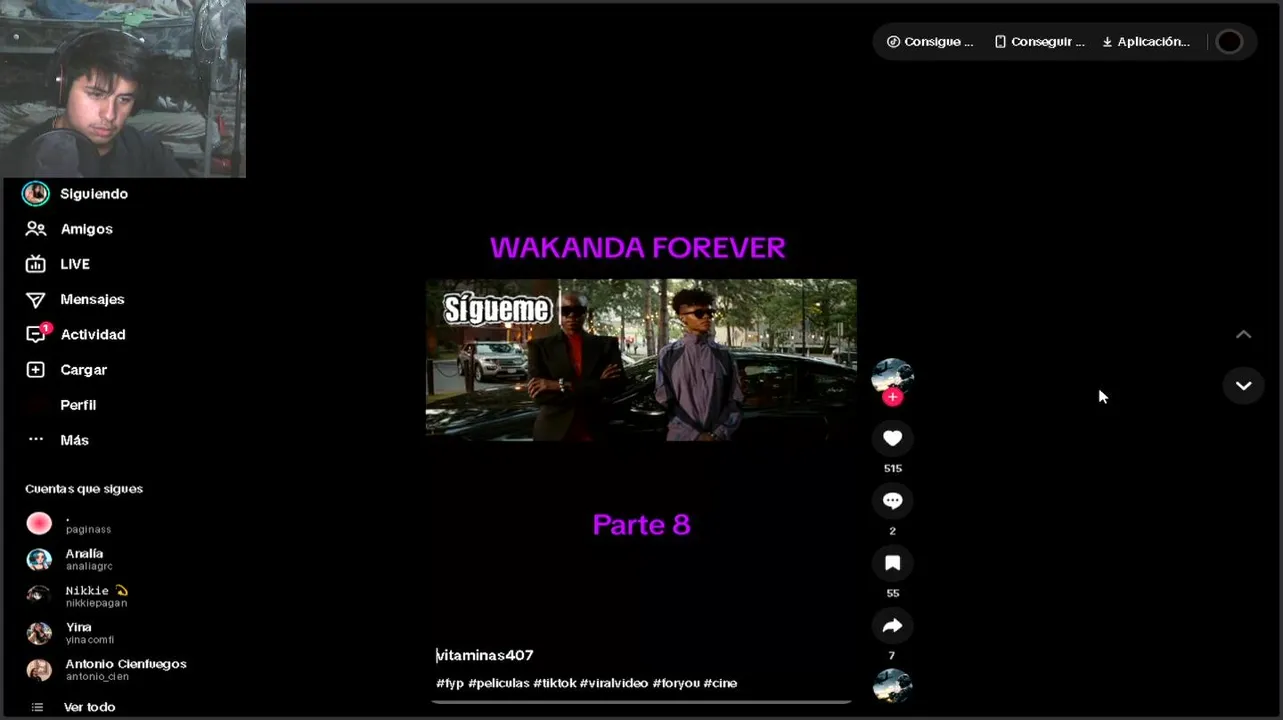
Task: Open comments with the speech bubble icon
Action: (893, 500)
